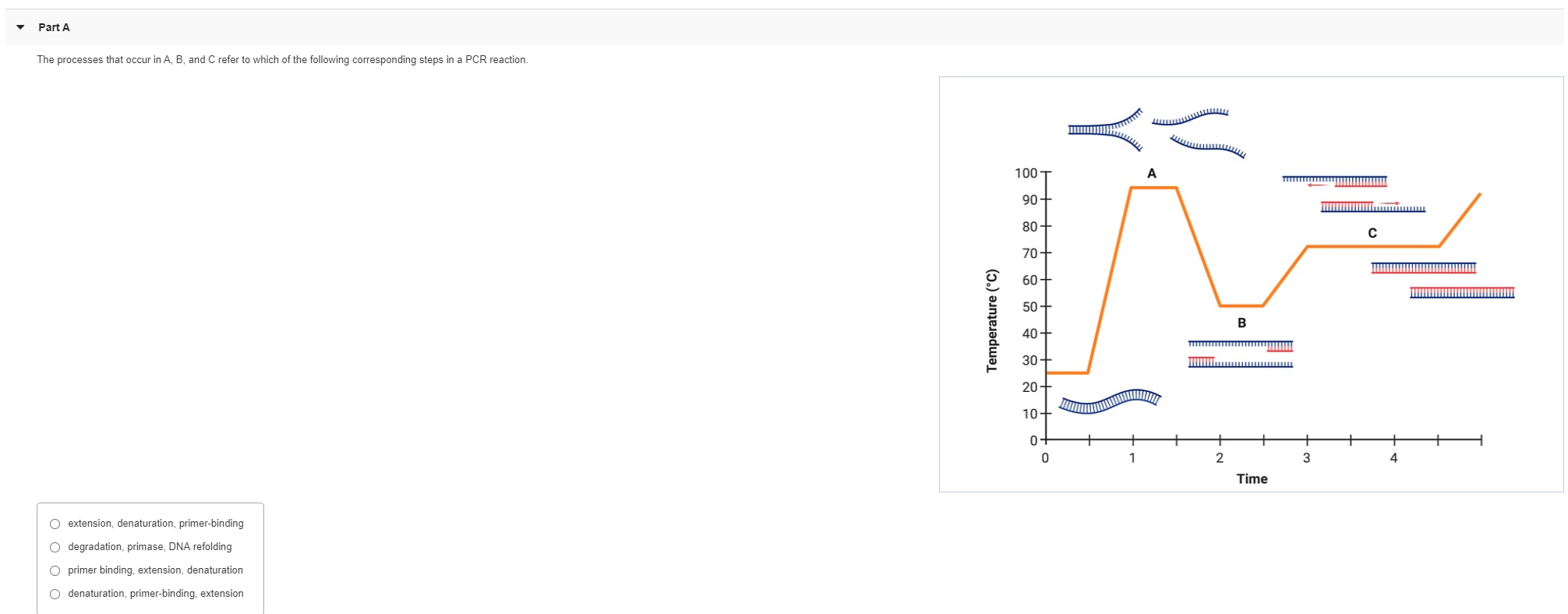
Task: Select 'primer binding, extension, denaturation' radio option
Action: tap(55, 570)
